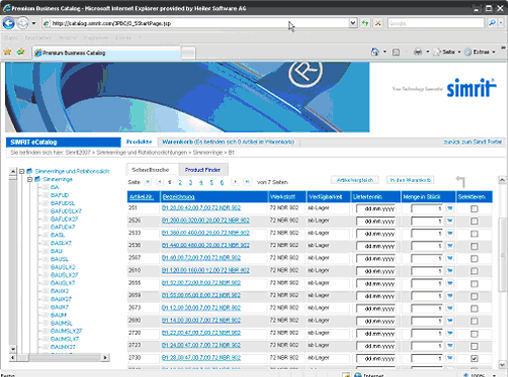Click the cart icon in row 2680
Image resolution: width=508 pixels, height=377 pixels.
click(450, 321)
